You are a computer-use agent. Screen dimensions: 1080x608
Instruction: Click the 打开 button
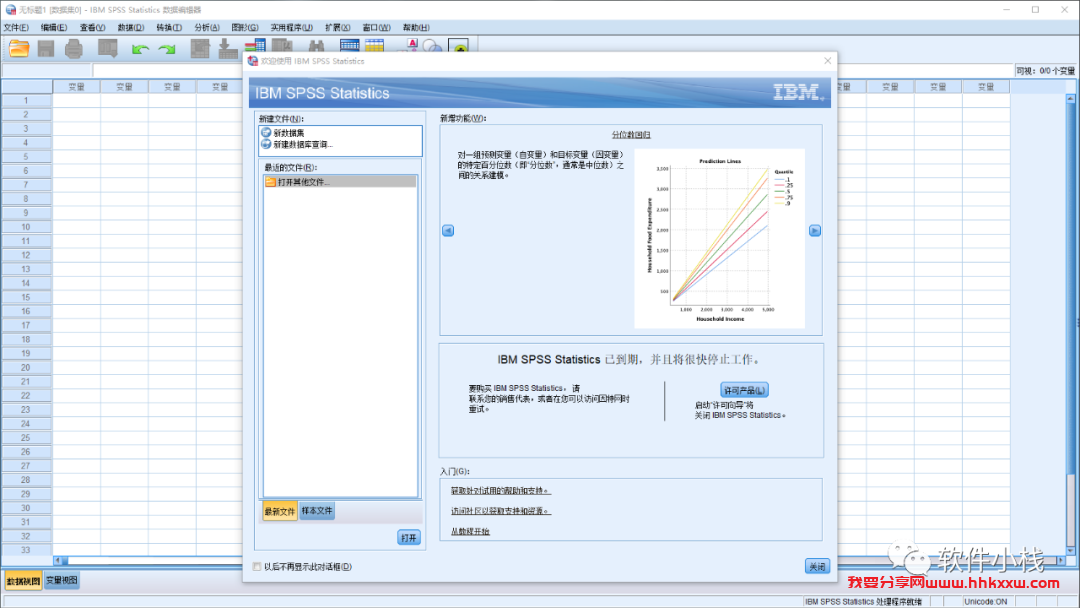[408, 538]
